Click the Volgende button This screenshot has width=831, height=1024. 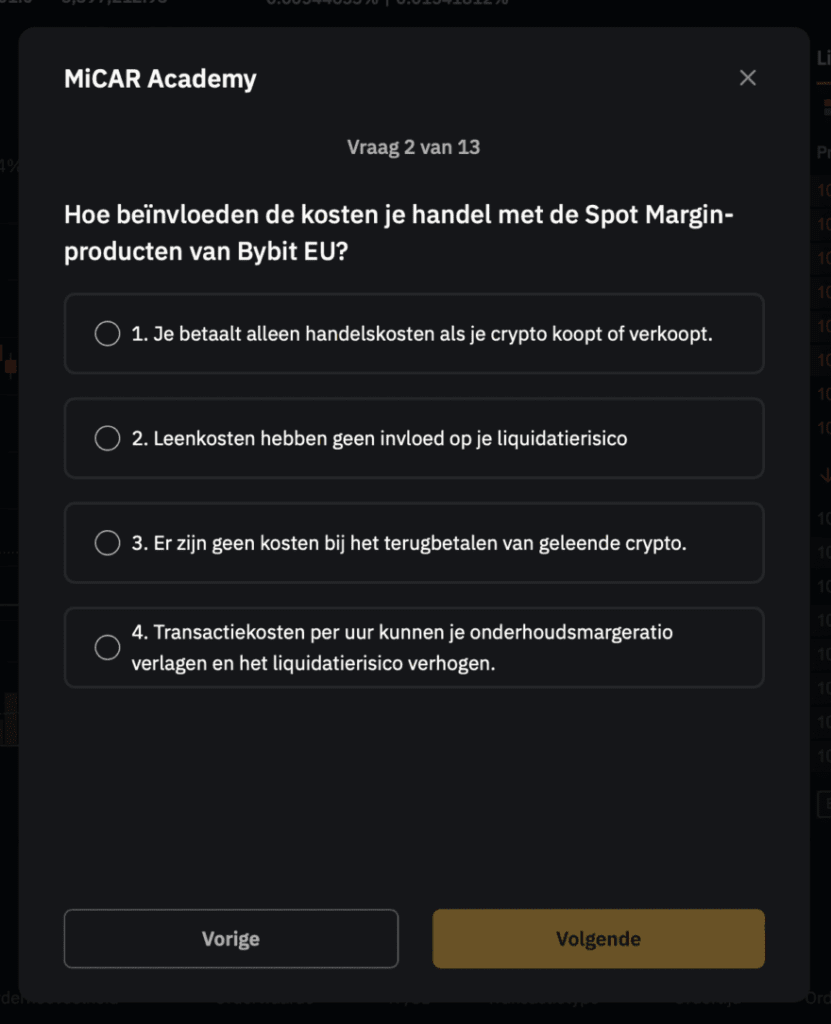click(598, 939)
